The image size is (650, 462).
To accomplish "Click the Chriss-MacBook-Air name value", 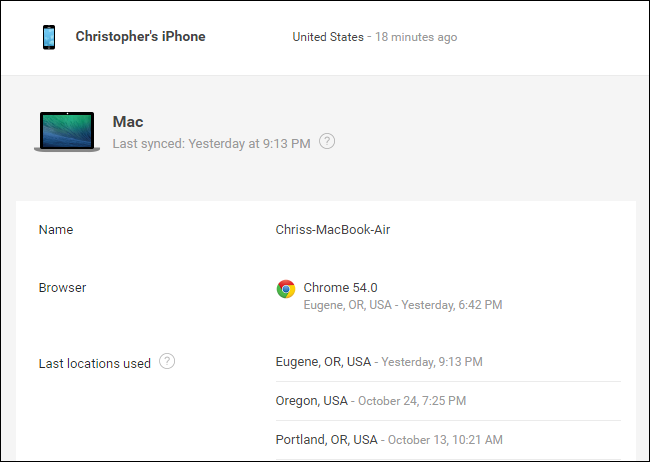I will [332, 230].
